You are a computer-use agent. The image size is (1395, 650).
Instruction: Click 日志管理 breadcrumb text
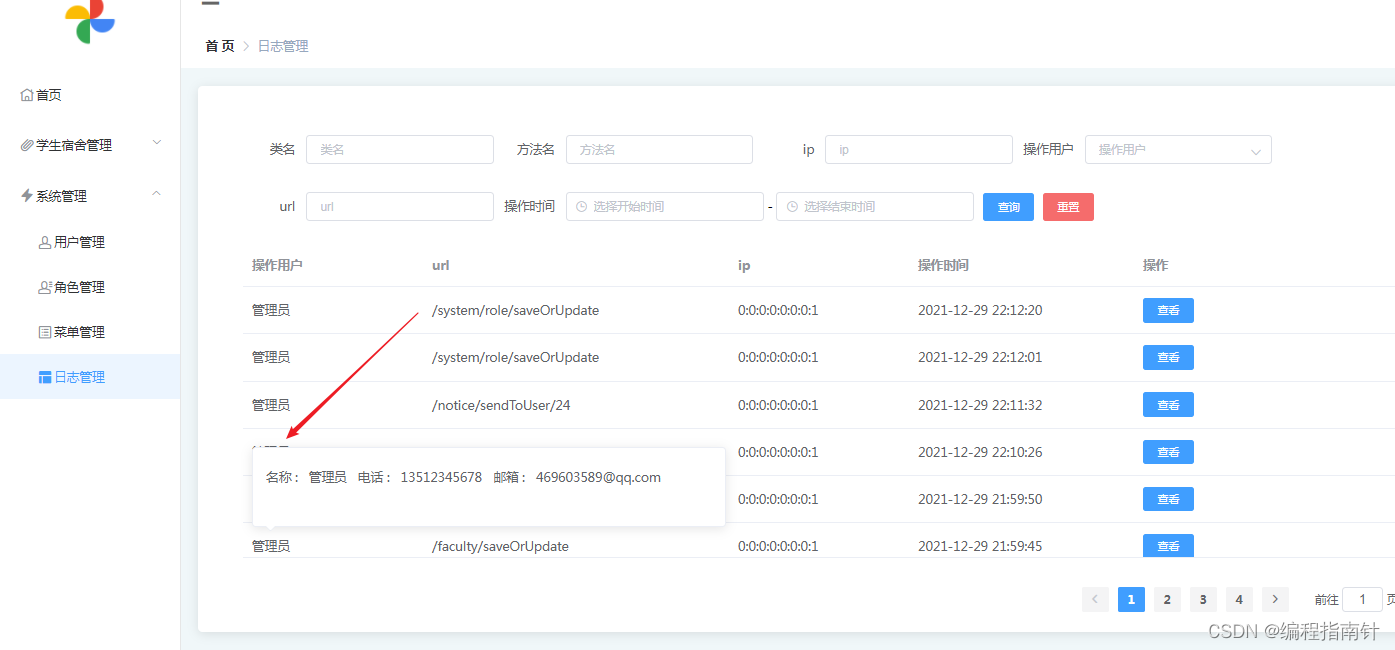283,46
